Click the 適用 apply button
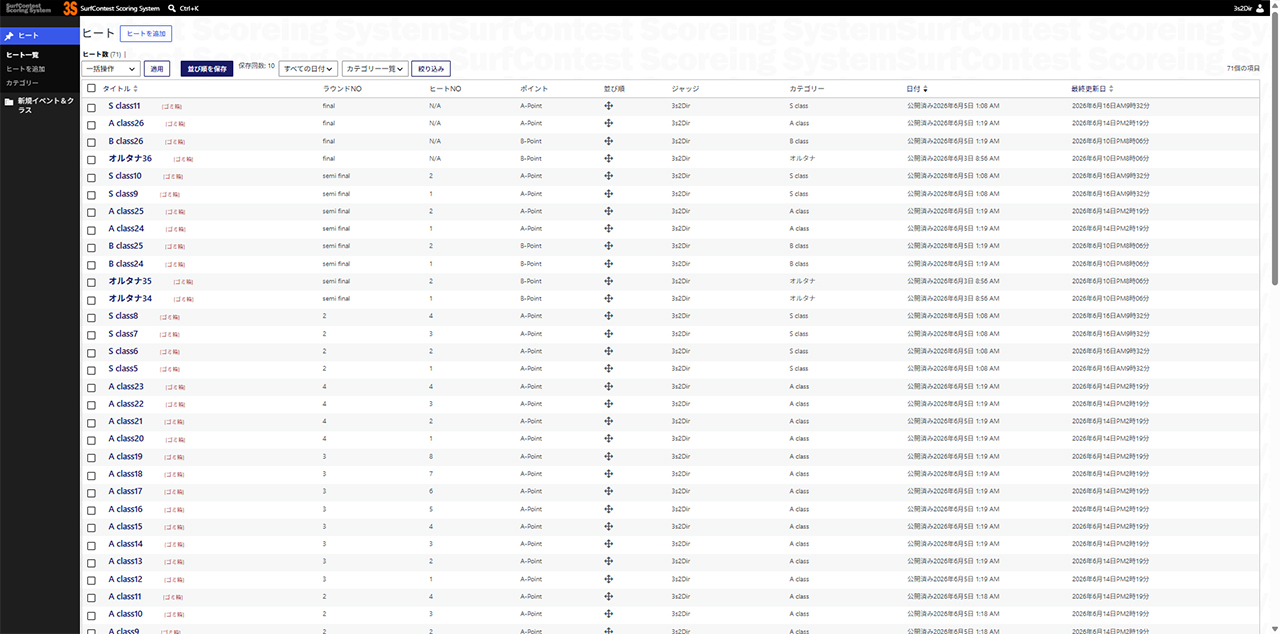1280x634 pixels. pyautogui.click(x=157, y=69)
